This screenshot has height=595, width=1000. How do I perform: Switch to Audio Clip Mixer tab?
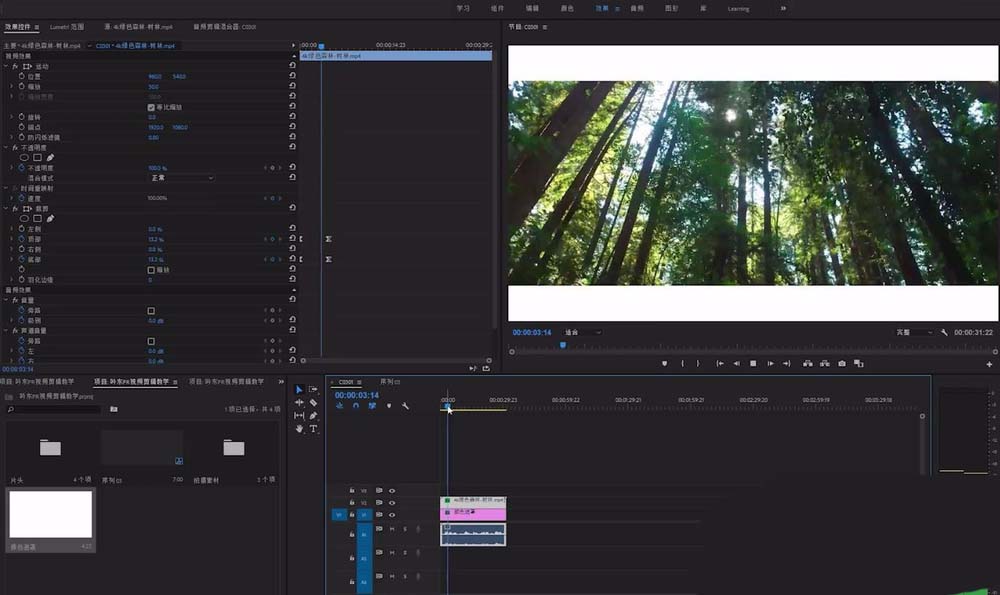[x=224, y=27]
